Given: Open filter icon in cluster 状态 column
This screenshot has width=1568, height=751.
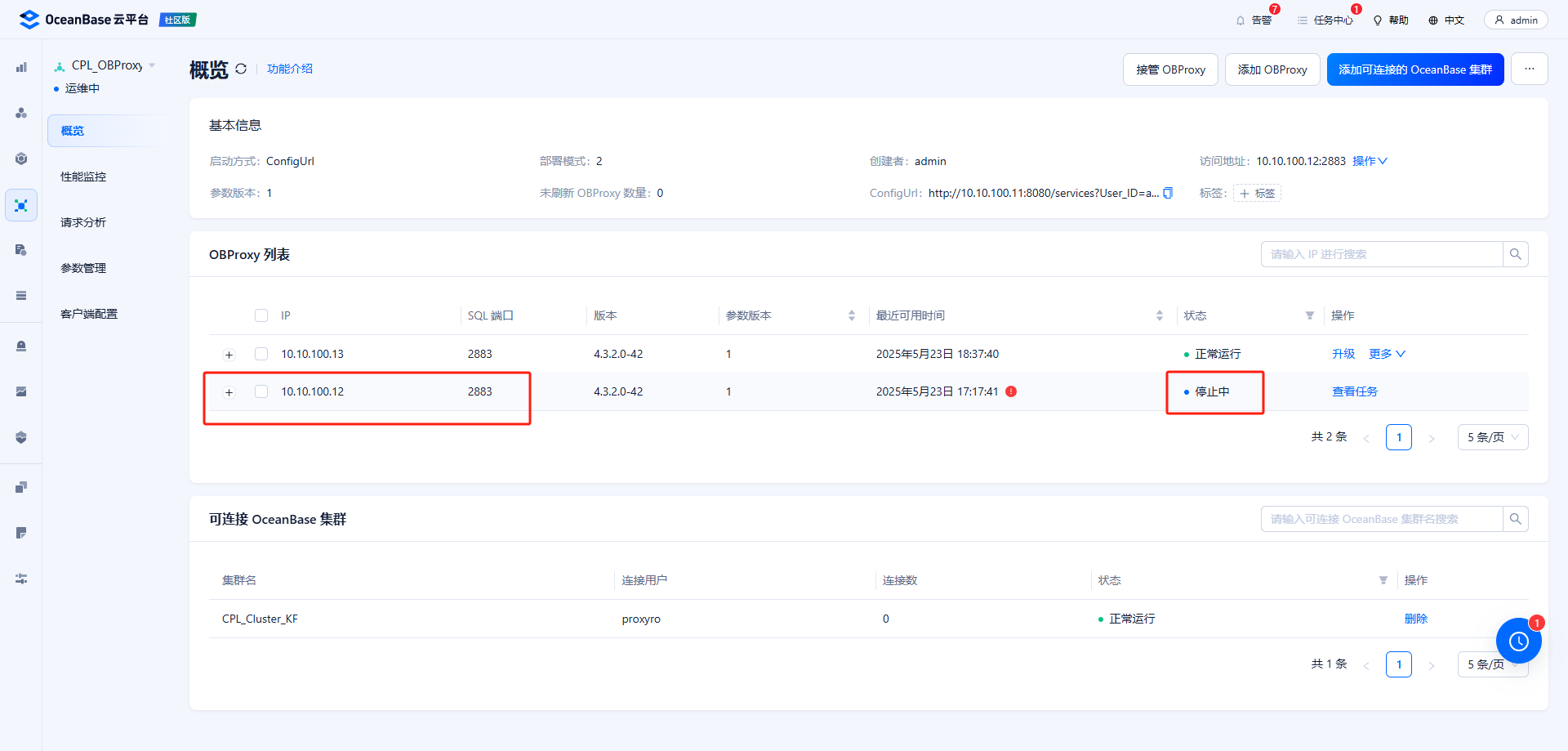Looking at the screenshot, I should [x=1383, y=580].
